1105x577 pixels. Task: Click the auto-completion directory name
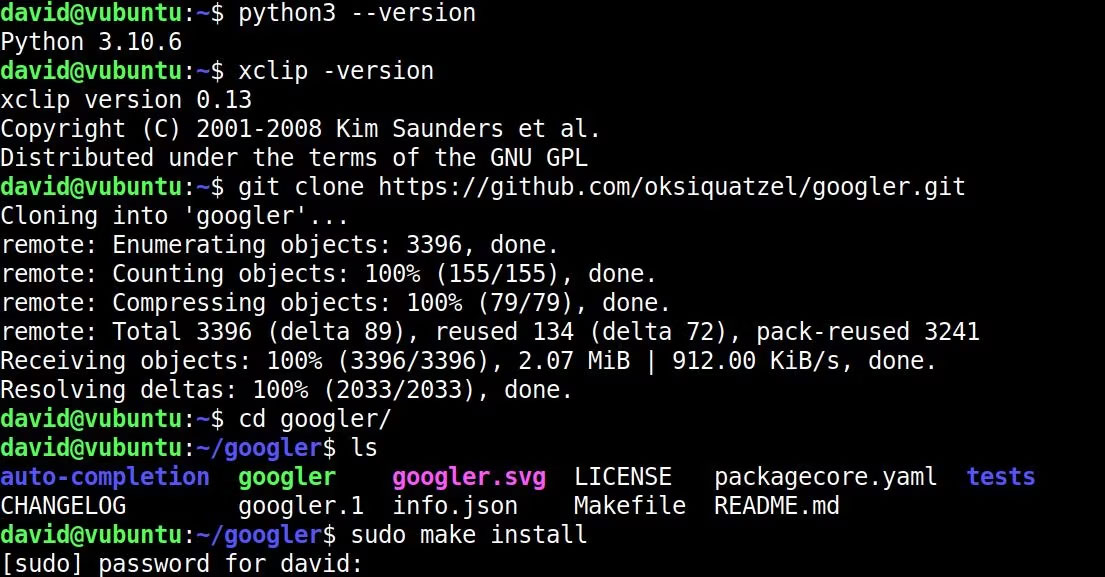(105, 477)
